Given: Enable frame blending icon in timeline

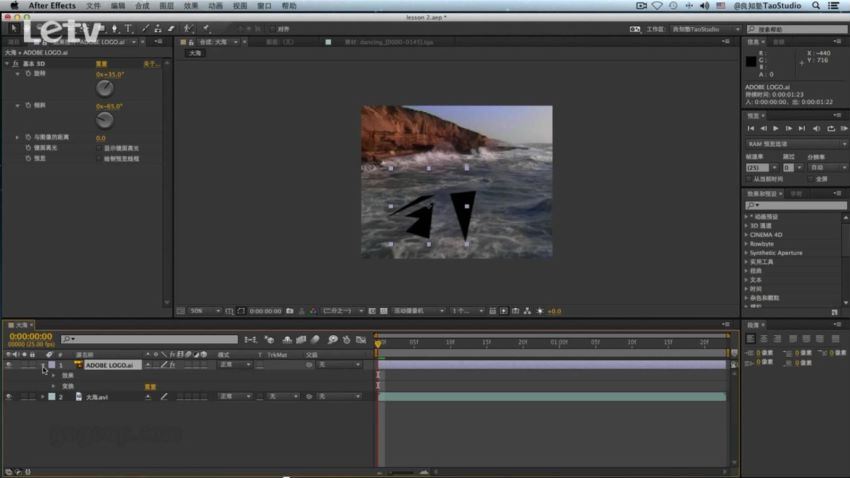Looking at the screenshot, I should (x=301, y=340).
